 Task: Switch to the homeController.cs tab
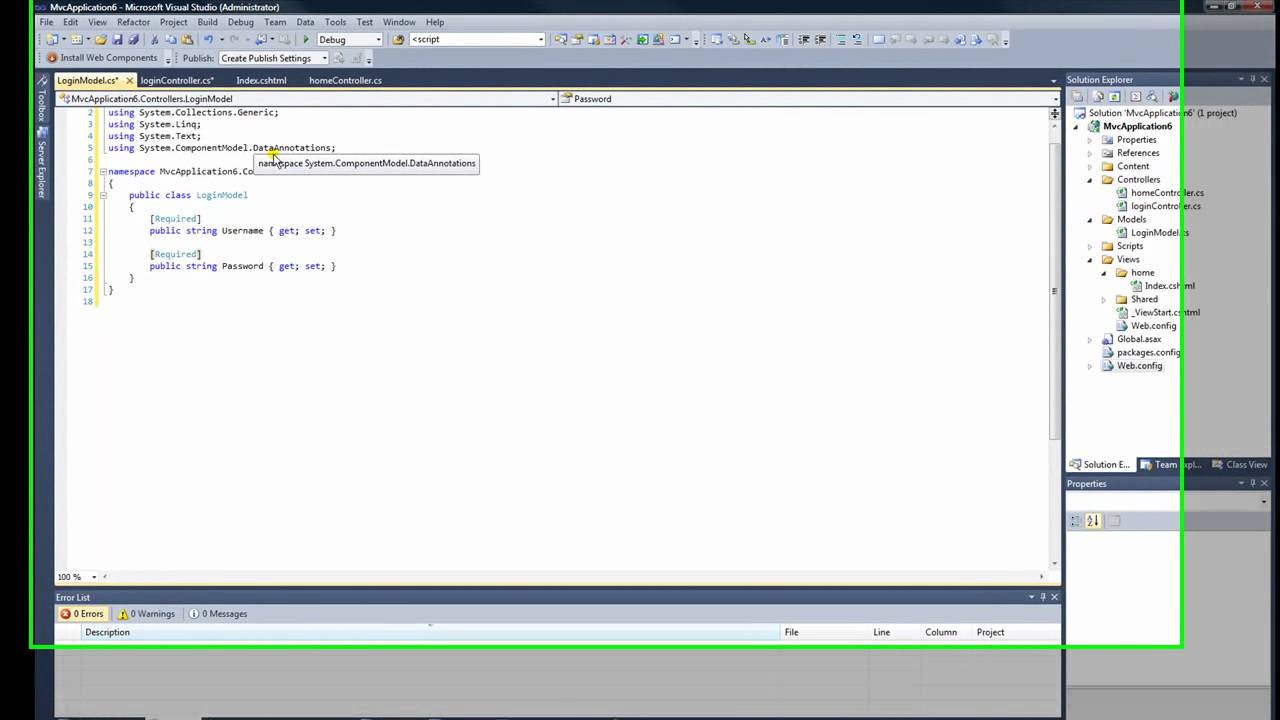pos(345,80)
